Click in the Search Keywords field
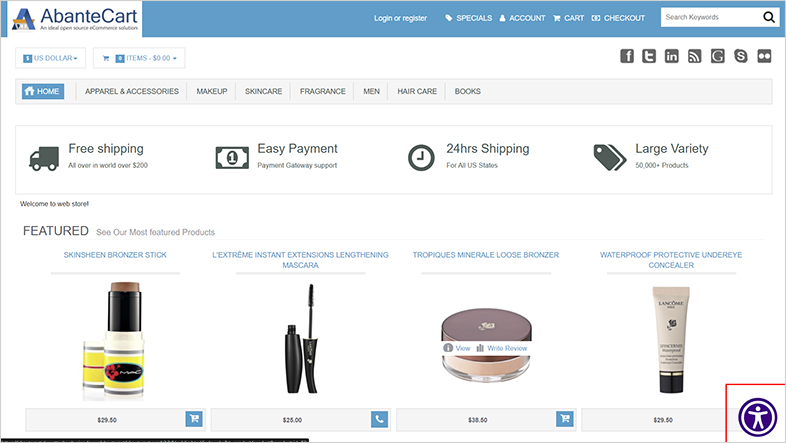 click(x=711, y=17)
